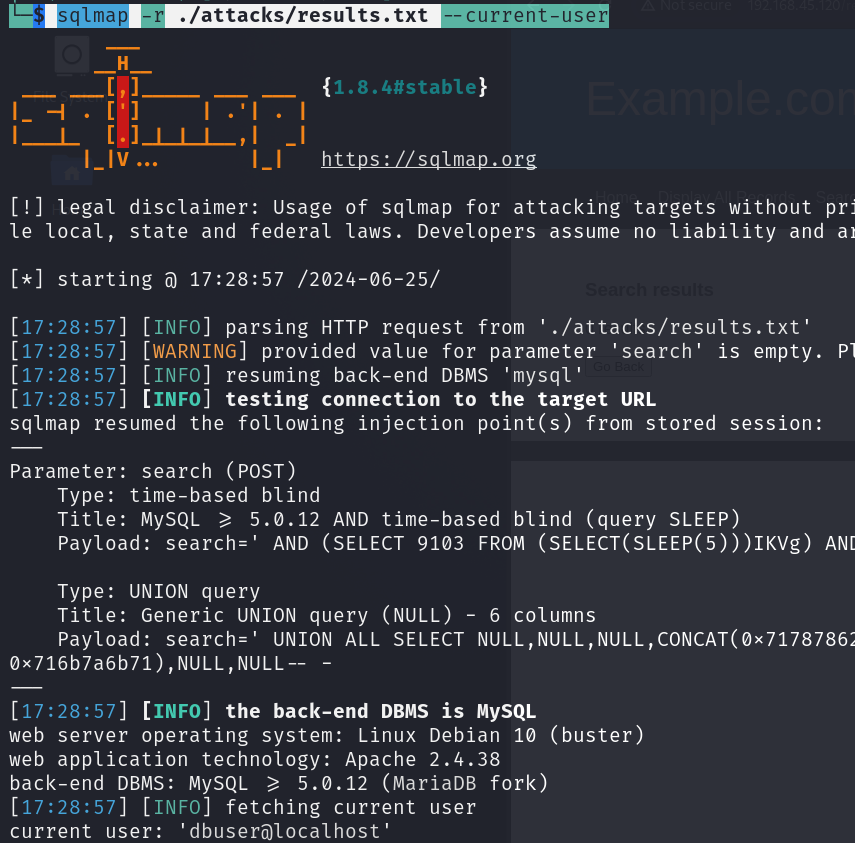855x843 pixels.
Task: Click the --current-user option in the command
Action: click(x=526, y=15)
